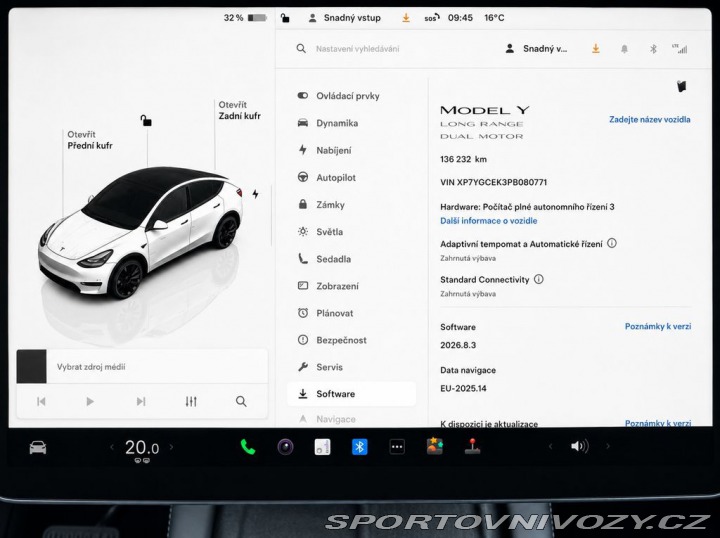
Task: Tap car controls icon in bottom bar
Action: coord(38,447)
